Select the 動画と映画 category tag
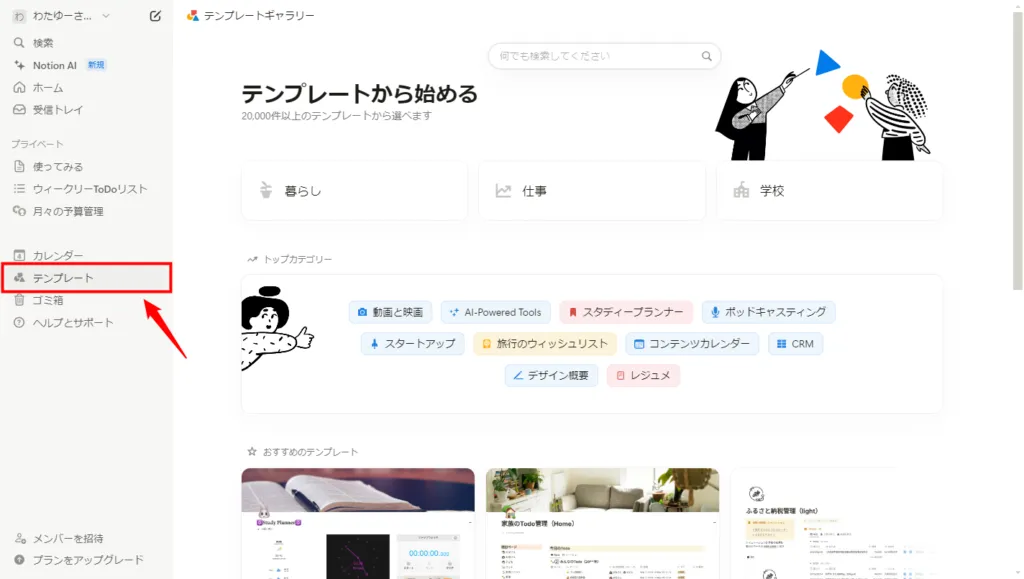 391,312
